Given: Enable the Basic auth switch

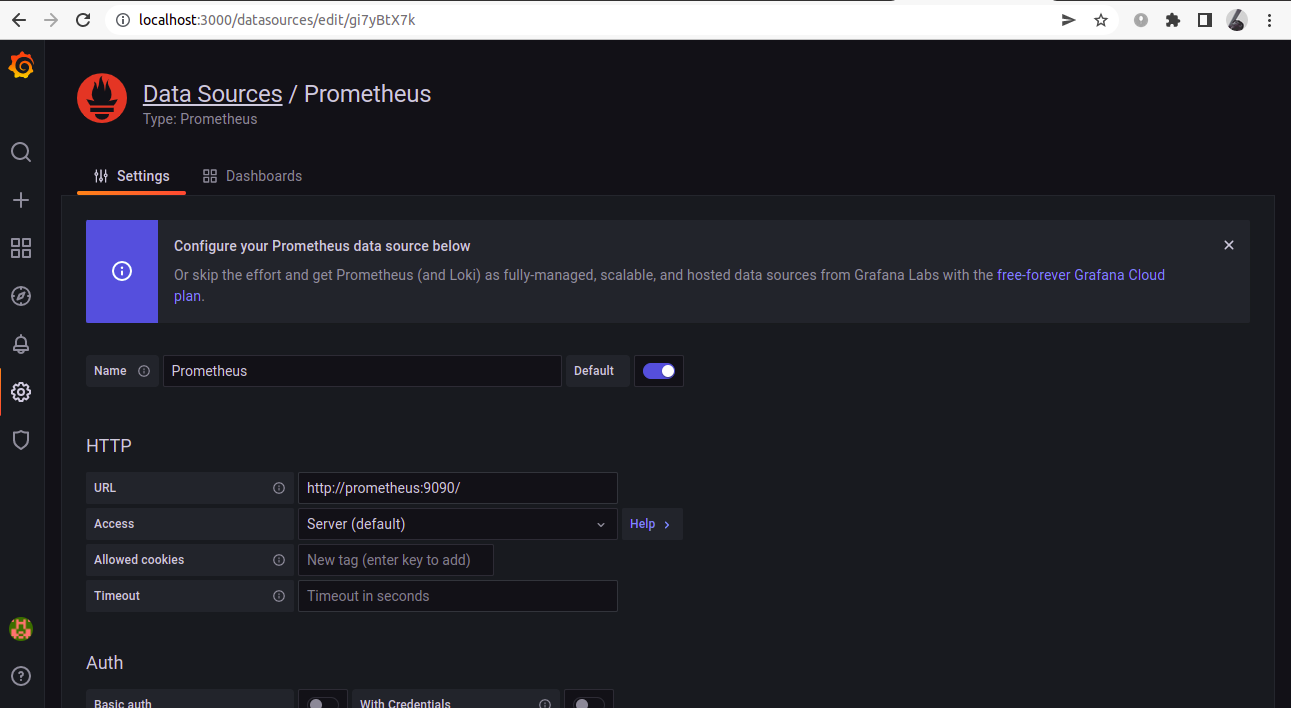Looking at the screenshot, I should [x=323, y=704].
